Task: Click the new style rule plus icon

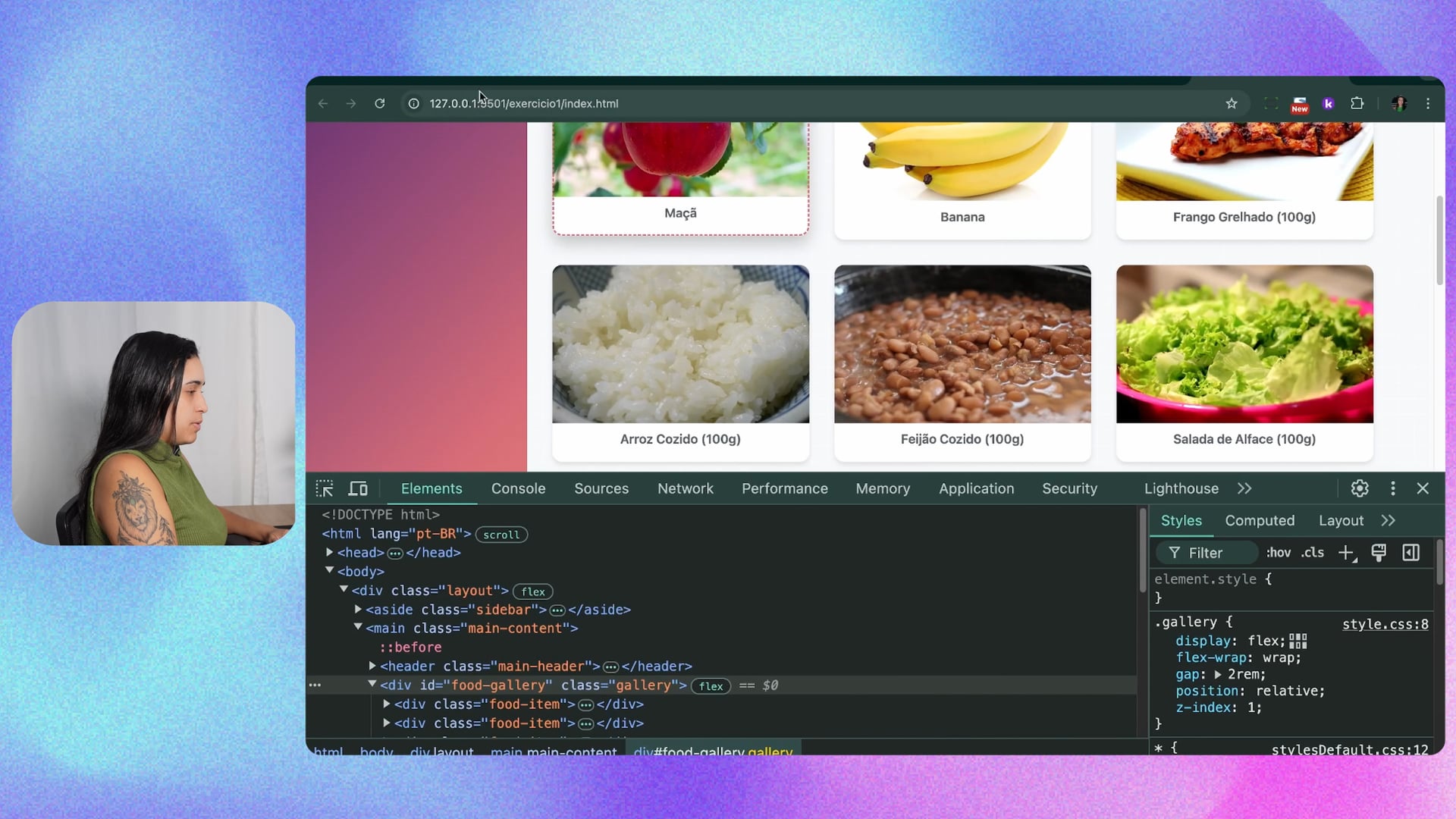Action: point(1347,553)
